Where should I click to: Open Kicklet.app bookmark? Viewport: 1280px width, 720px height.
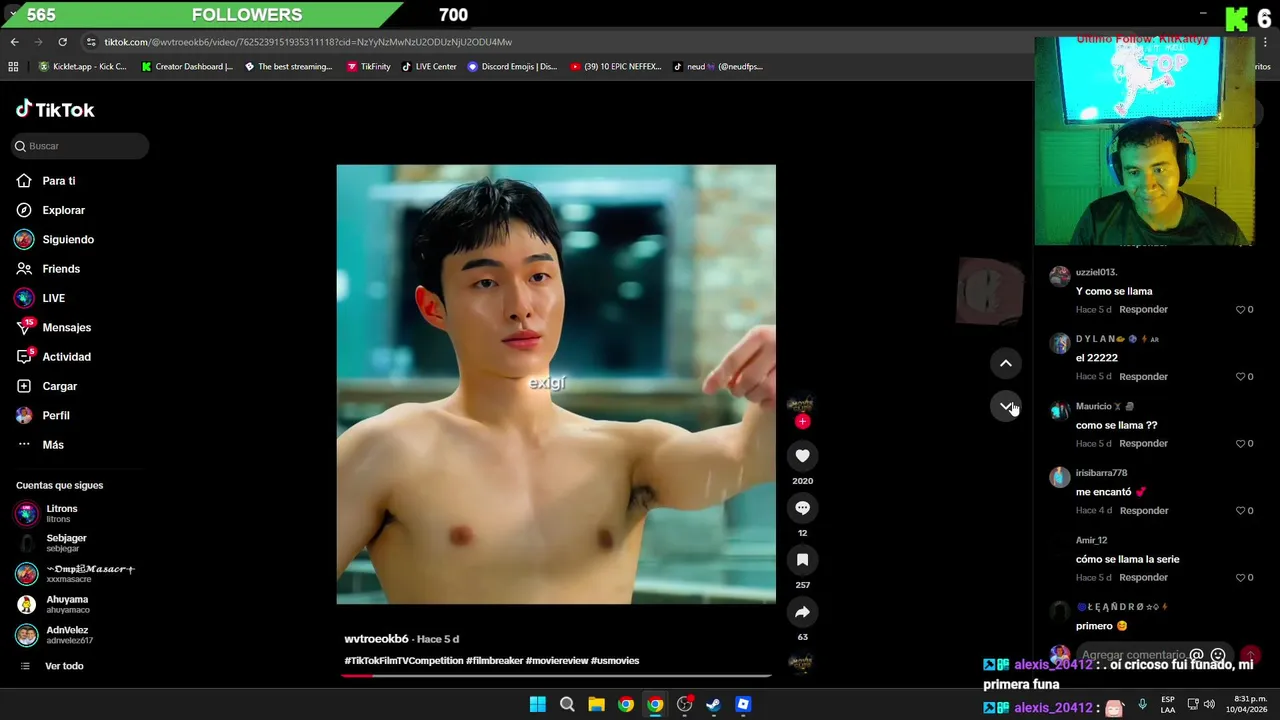[83, 67]
